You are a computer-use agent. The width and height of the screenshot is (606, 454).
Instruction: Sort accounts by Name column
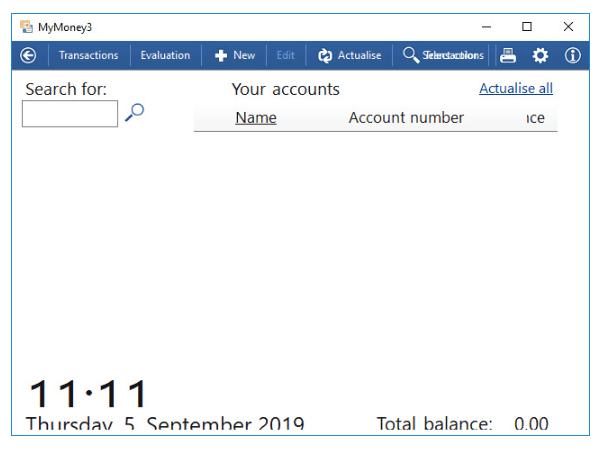tap(256, 118)
